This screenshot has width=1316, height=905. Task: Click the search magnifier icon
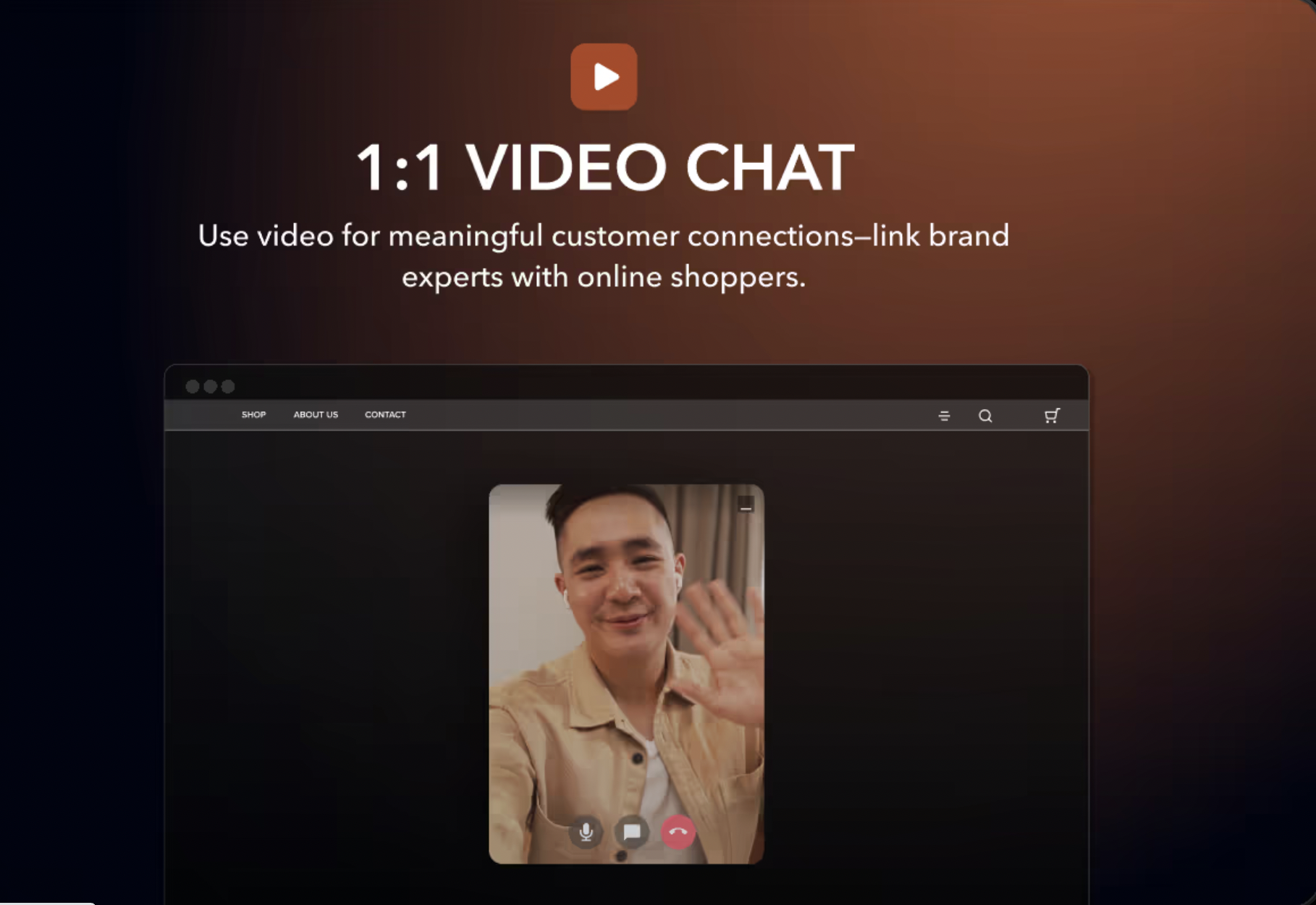coord(985,416)
